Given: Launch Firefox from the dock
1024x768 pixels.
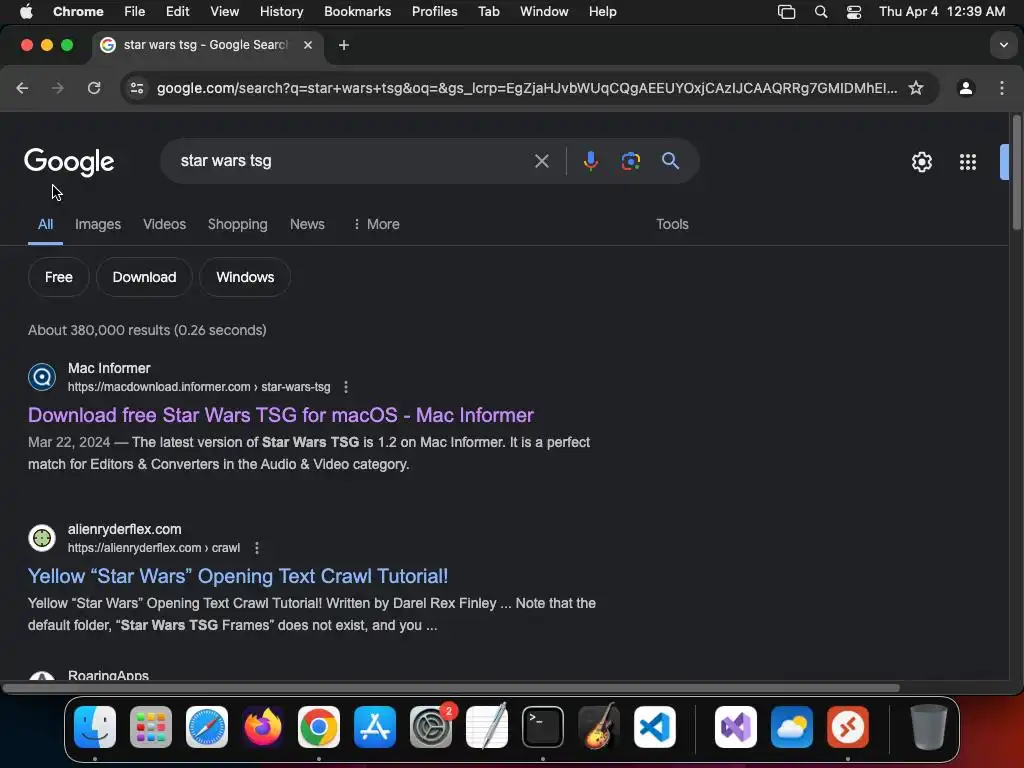Looking at the screenshot, I should coord(263,727).
